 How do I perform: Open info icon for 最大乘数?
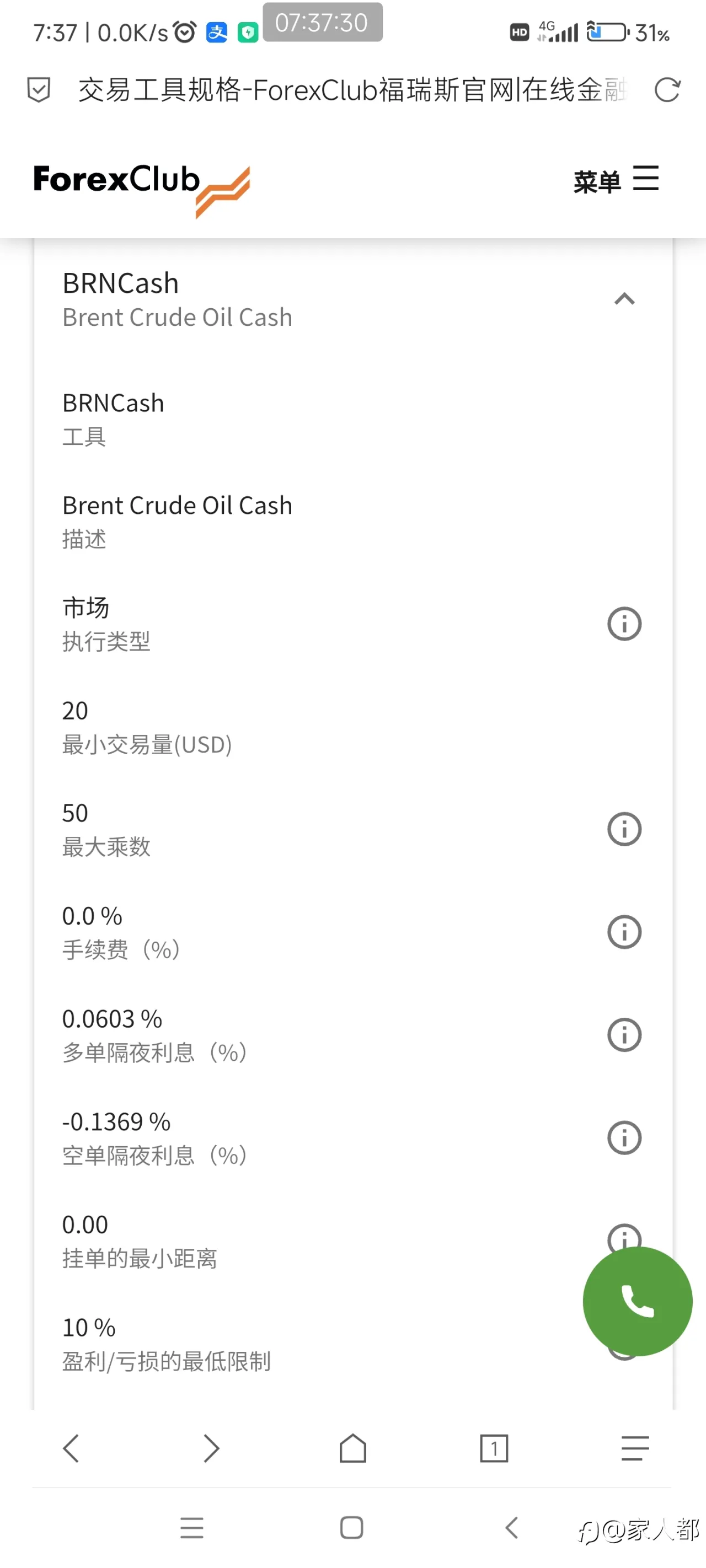tap(624, 829)
